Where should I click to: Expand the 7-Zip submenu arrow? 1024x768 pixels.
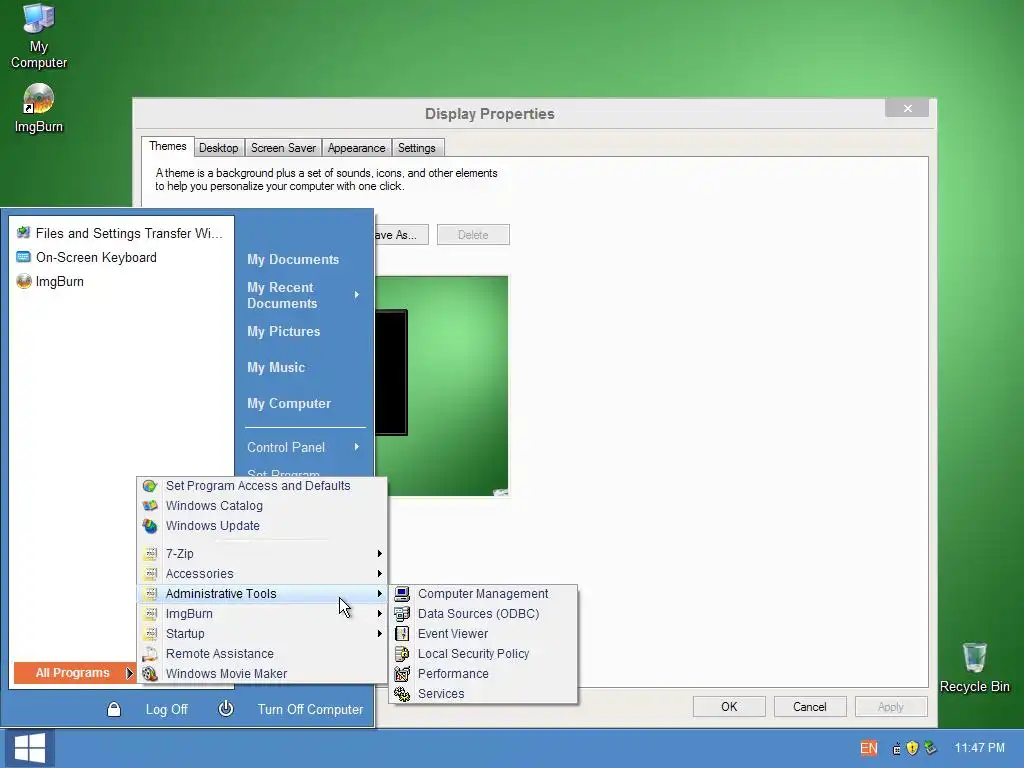point(379,554)
